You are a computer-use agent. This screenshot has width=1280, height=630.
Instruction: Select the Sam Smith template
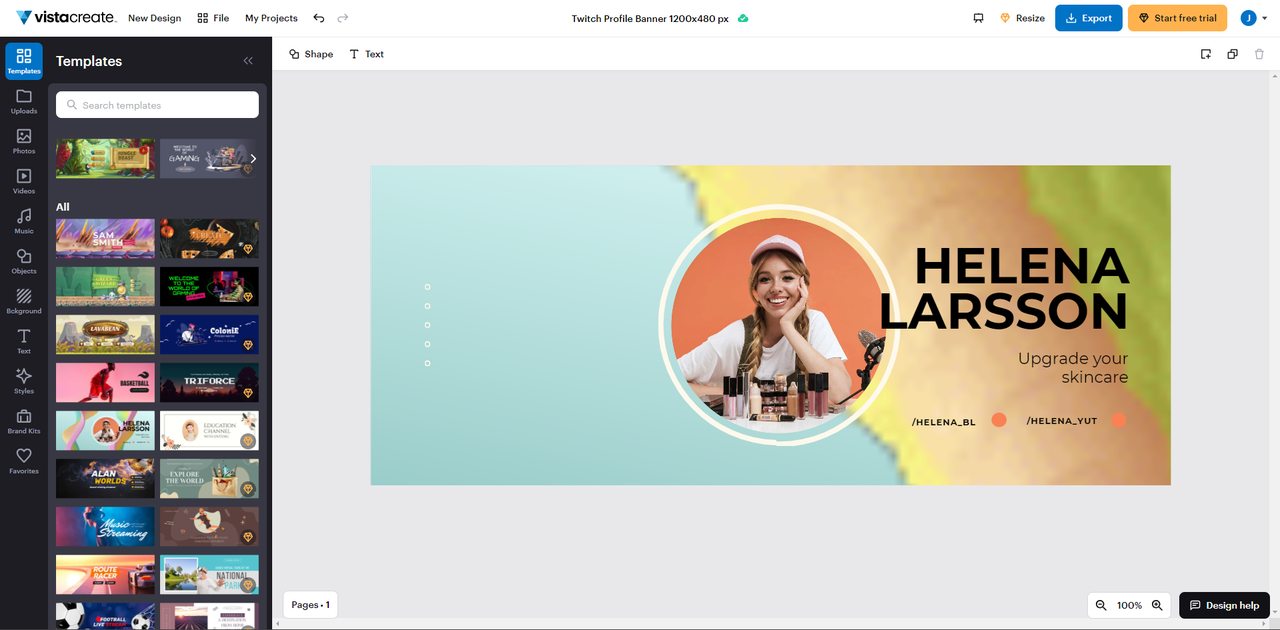pos(105,238)
